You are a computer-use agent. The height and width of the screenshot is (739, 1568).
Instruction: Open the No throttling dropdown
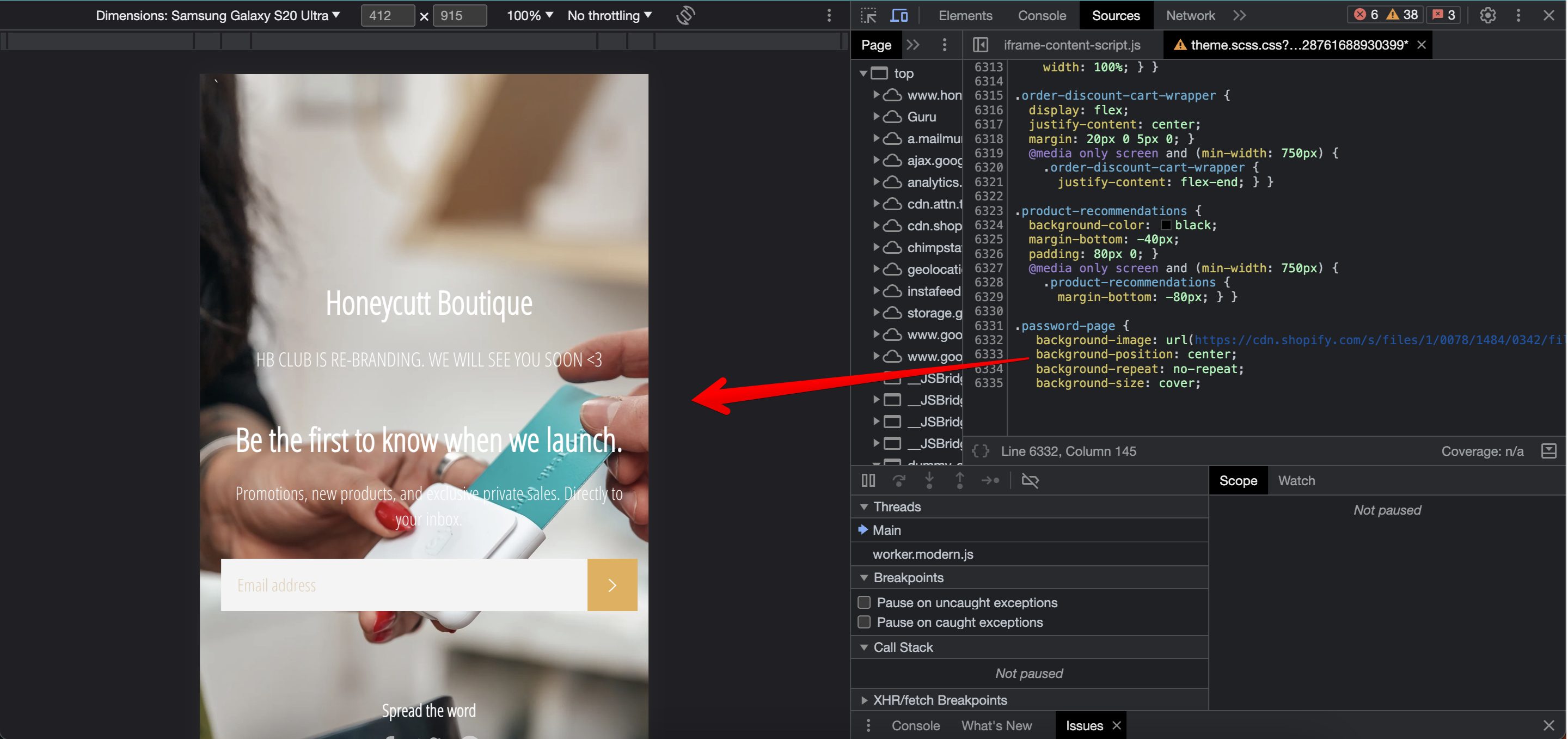tap(609, 15)
